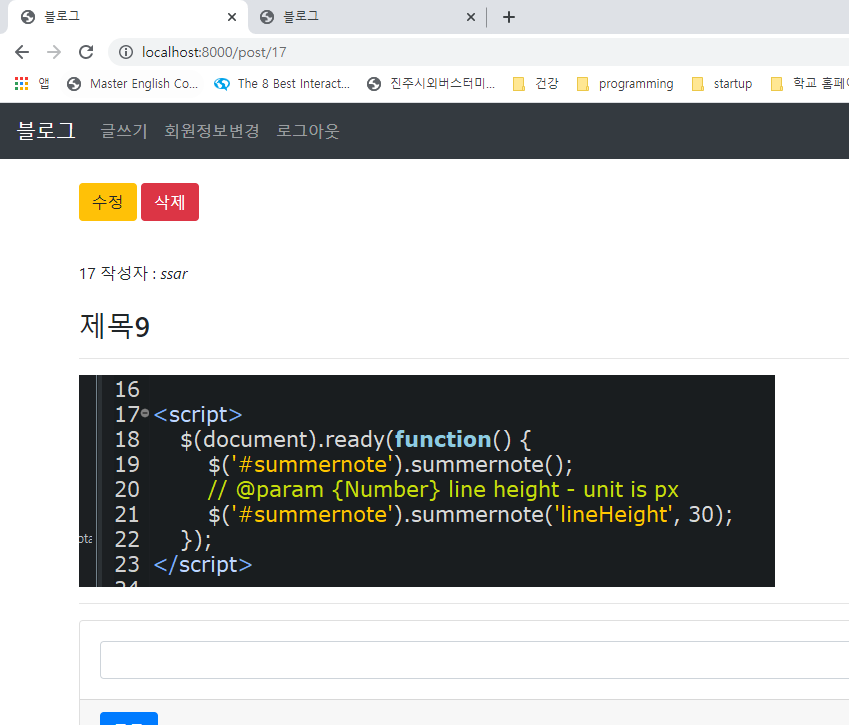Open new tab with the plus button
Viewport: 849px width, 725px height.
tap(508, 17)
